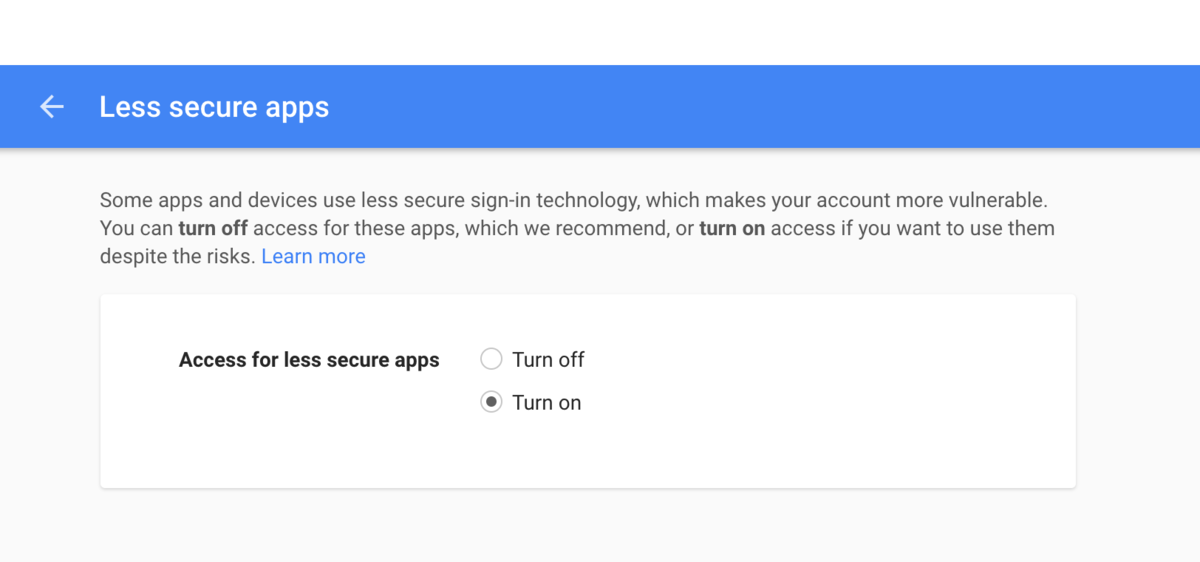Select the Turn on radio button
Screen dimensions: 1200x562
(x=491, y=402)
